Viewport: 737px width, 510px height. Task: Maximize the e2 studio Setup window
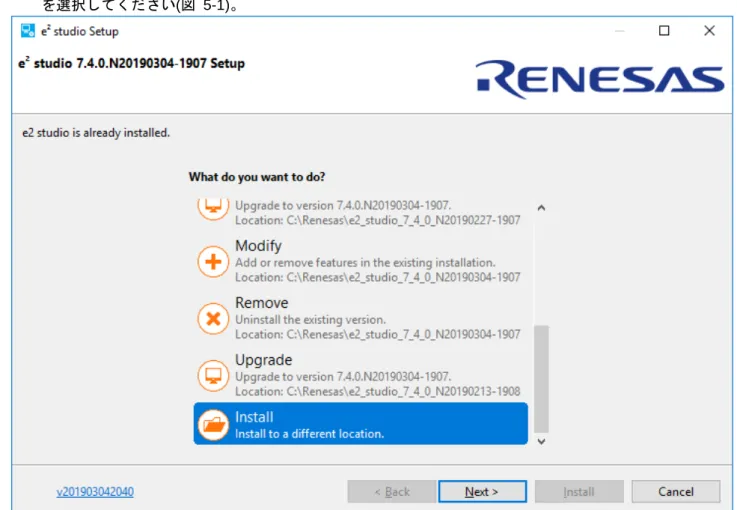pos(664,31)
